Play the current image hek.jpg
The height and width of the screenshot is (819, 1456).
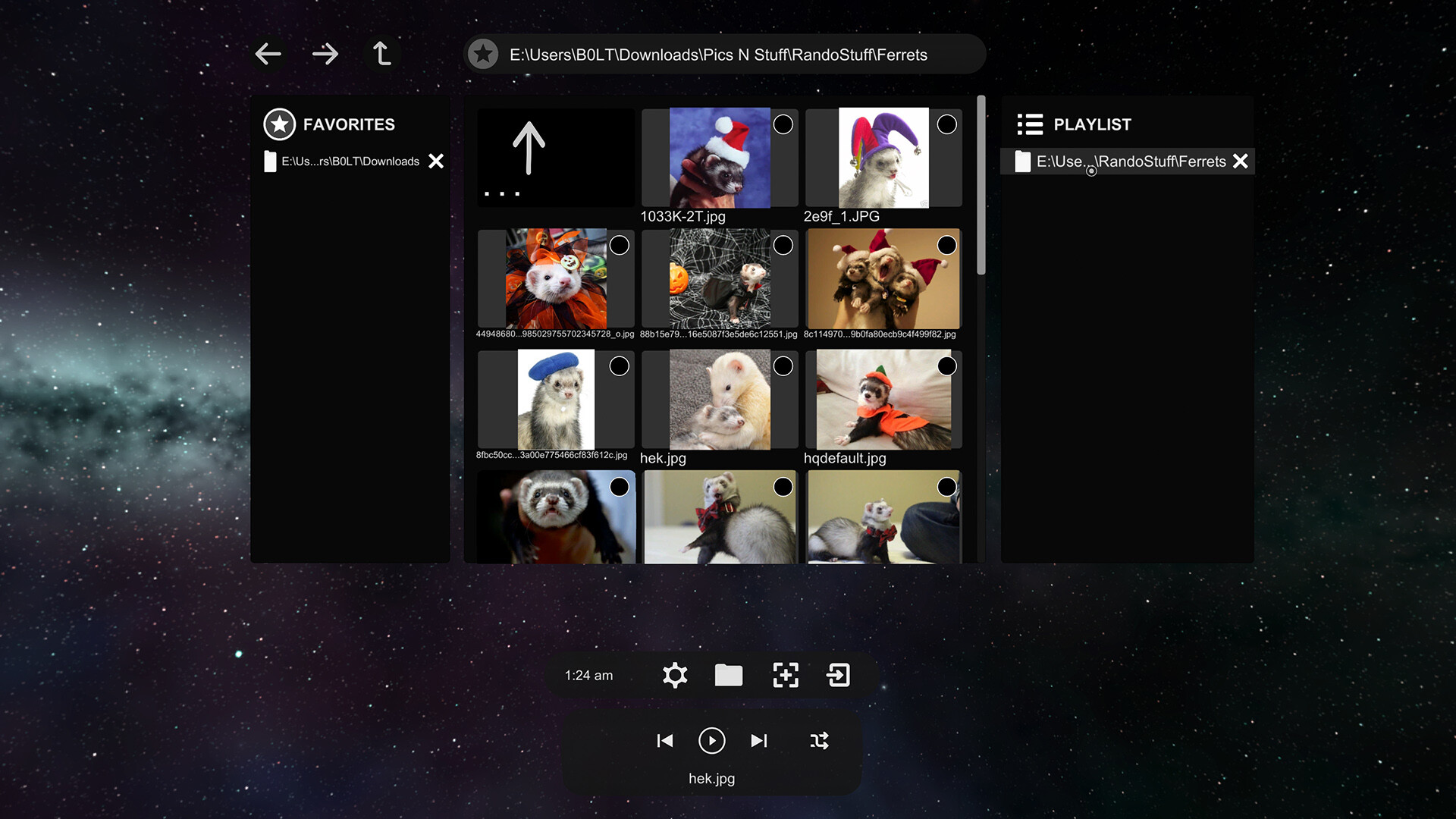pyautogui.click(x=711, y=741)
